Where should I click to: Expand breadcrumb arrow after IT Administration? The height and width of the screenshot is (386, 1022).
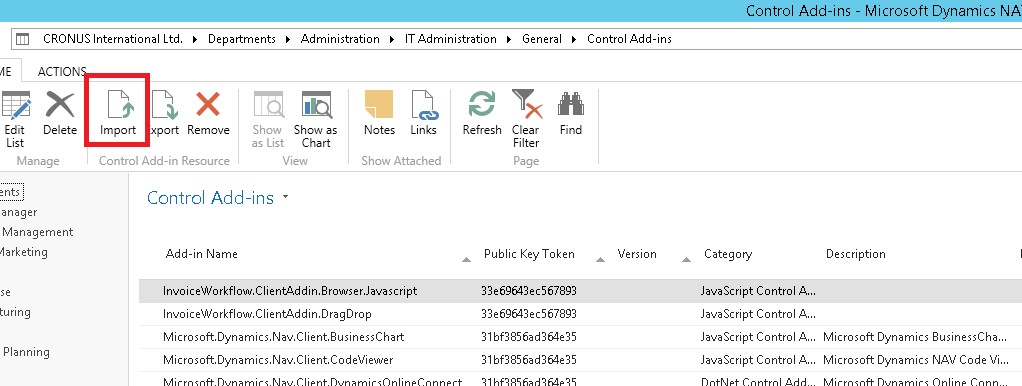tap(510, 39)
